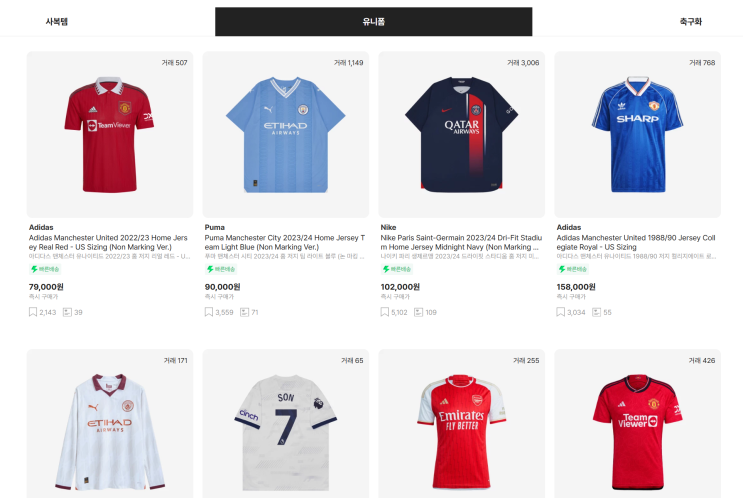This screenshot has width=743, height=498.
Task: Open the Adidas Manchester United 2022/23 Home Jersey title link
Action: 109,242
